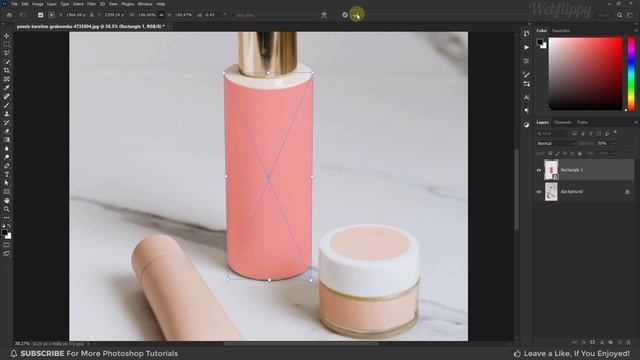
Task: Open the Character panel icon
Action: (527, 98)
